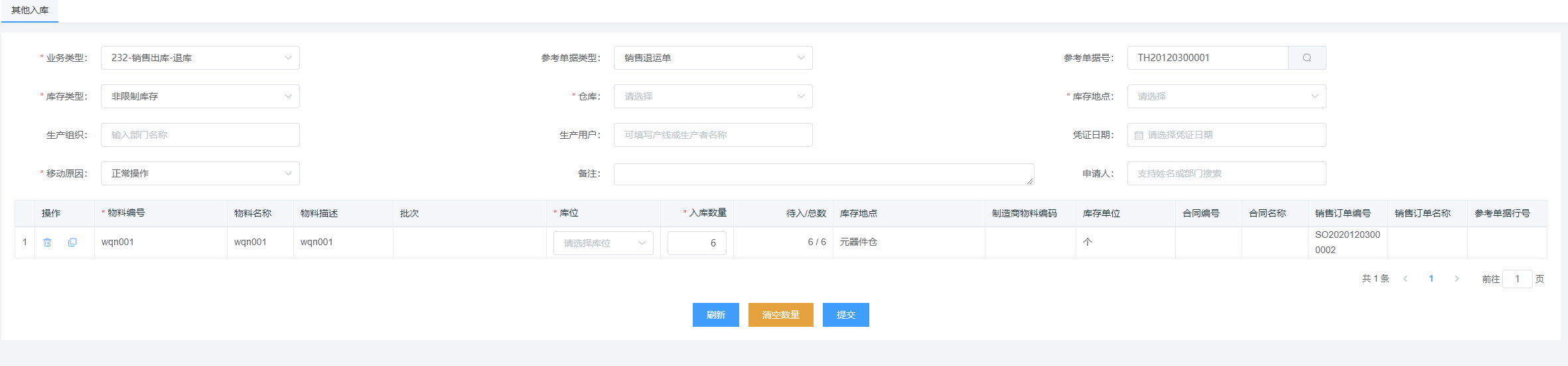Focus the 备注 remarks text area

[823, 174]
